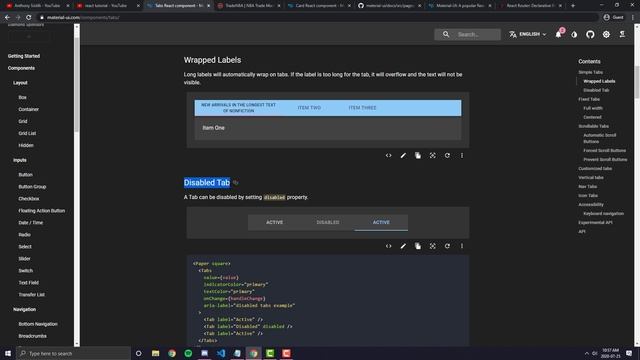Reload the page in the browser

click(x=29, y=17)
